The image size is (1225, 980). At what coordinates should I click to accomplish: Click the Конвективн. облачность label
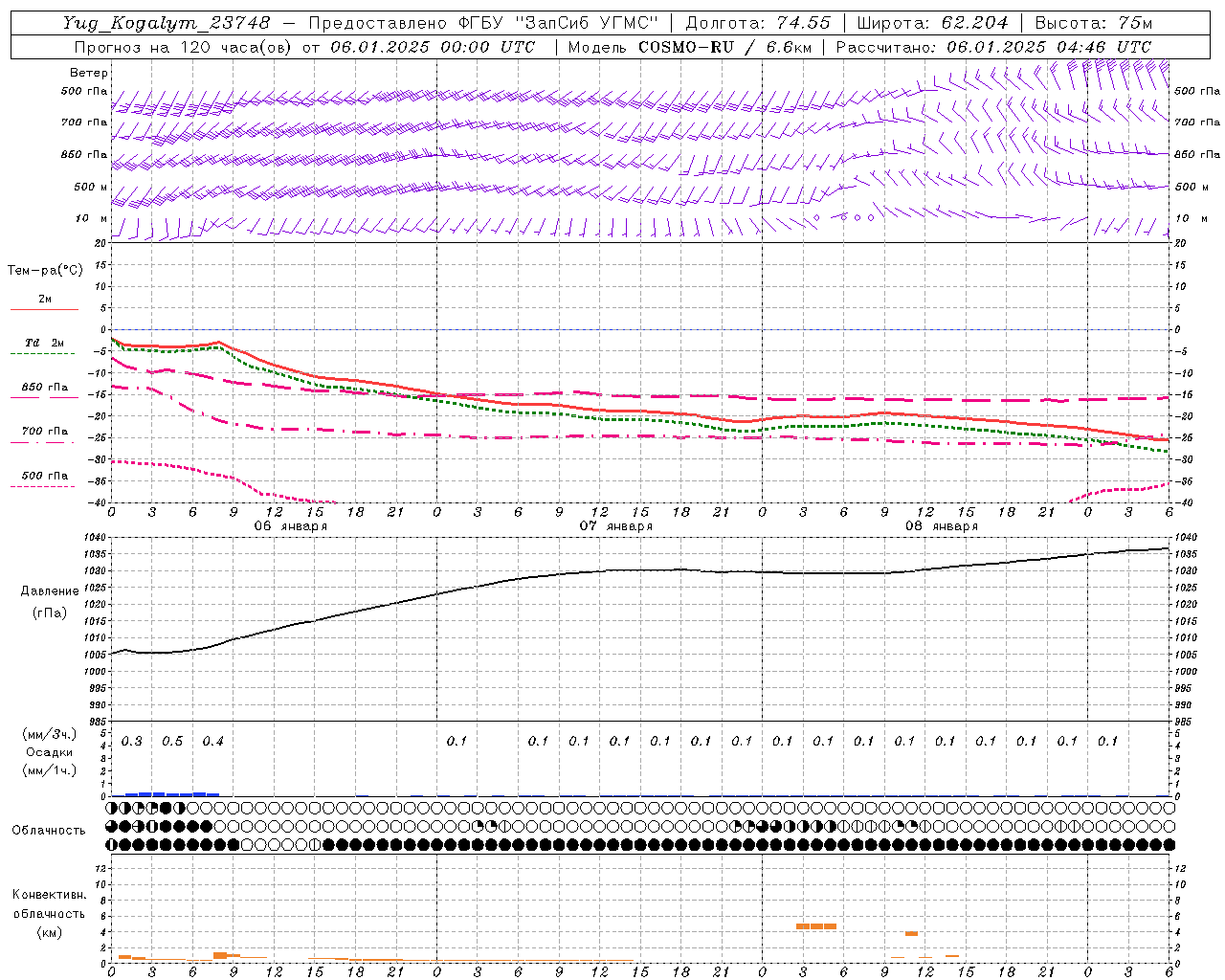click(x=49, y=903)
